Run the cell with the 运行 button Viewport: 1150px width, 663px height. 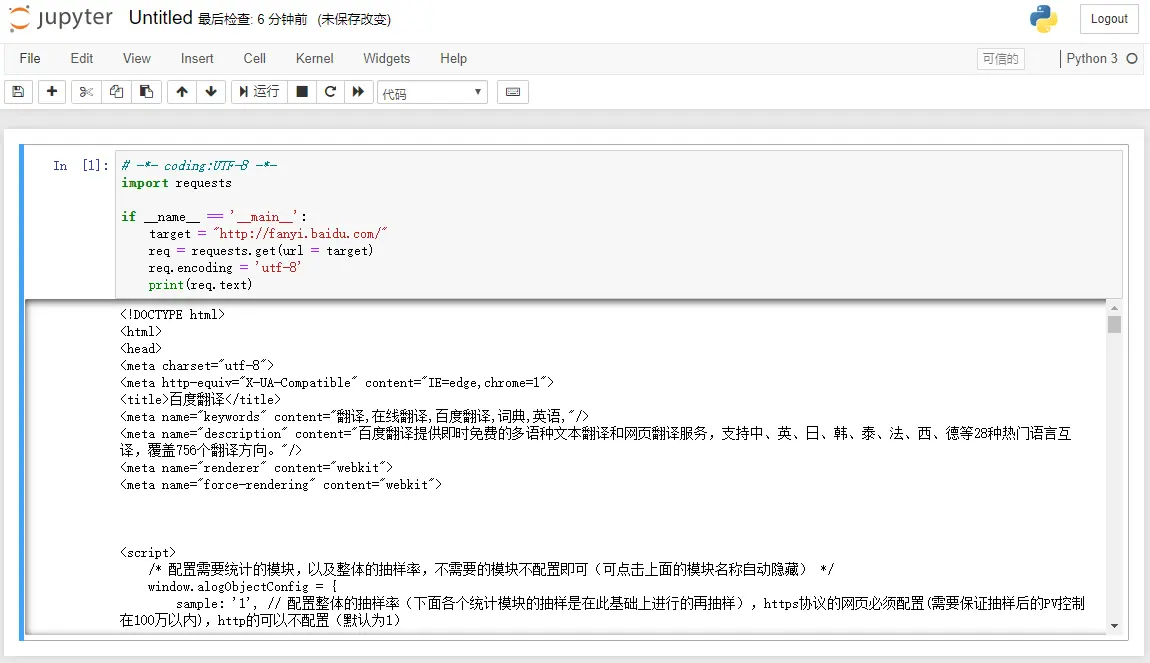pos(257,91)
